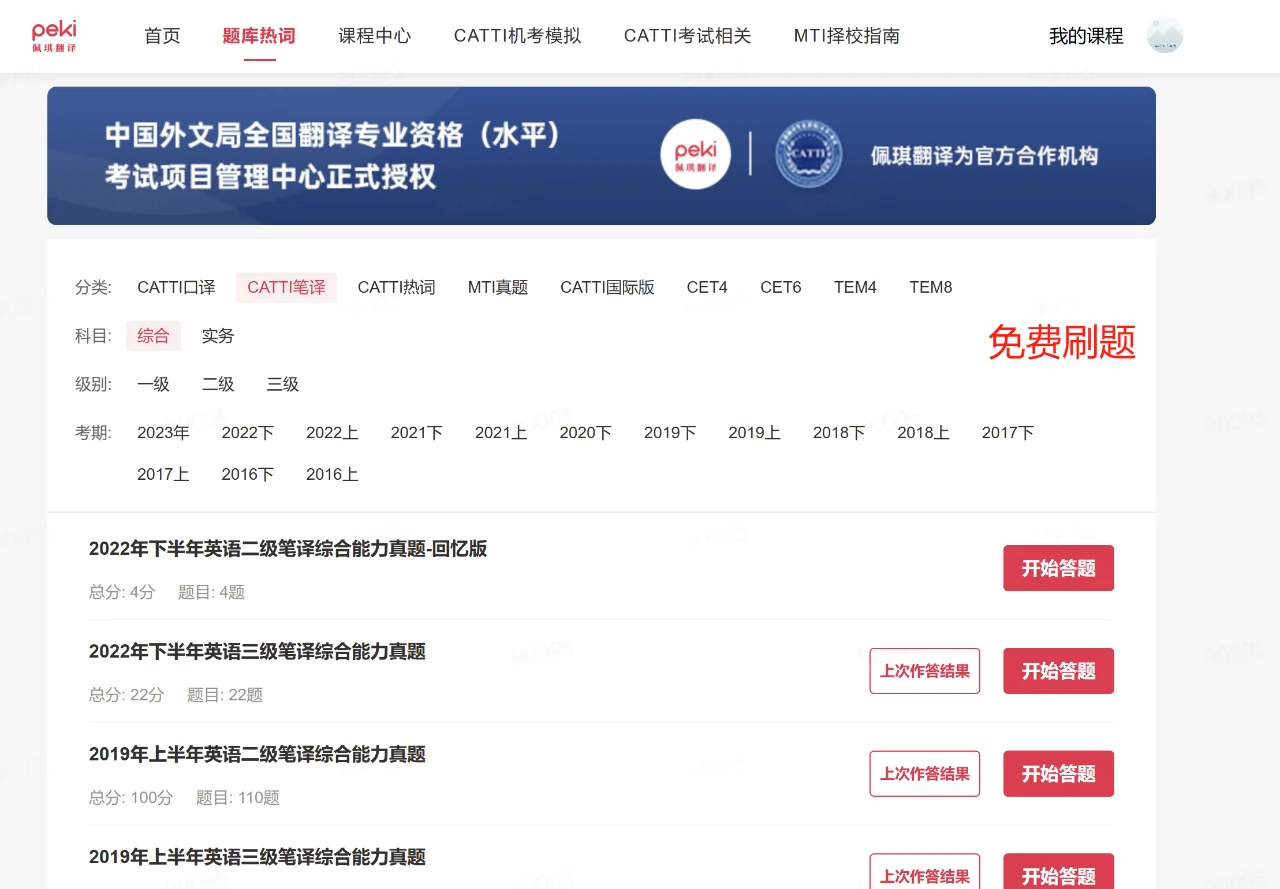Open title 2022年下半年英语三级笔译综合能力真题

tap(257, 651)
